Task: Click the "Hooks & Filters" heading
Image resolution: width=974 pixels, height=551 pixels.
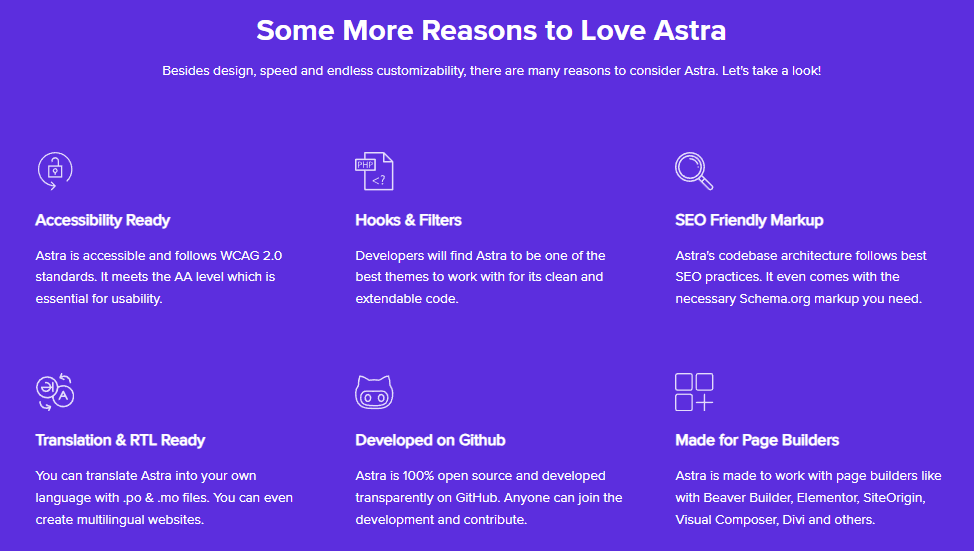Action: pyautogui.click(x=408, y=220)
